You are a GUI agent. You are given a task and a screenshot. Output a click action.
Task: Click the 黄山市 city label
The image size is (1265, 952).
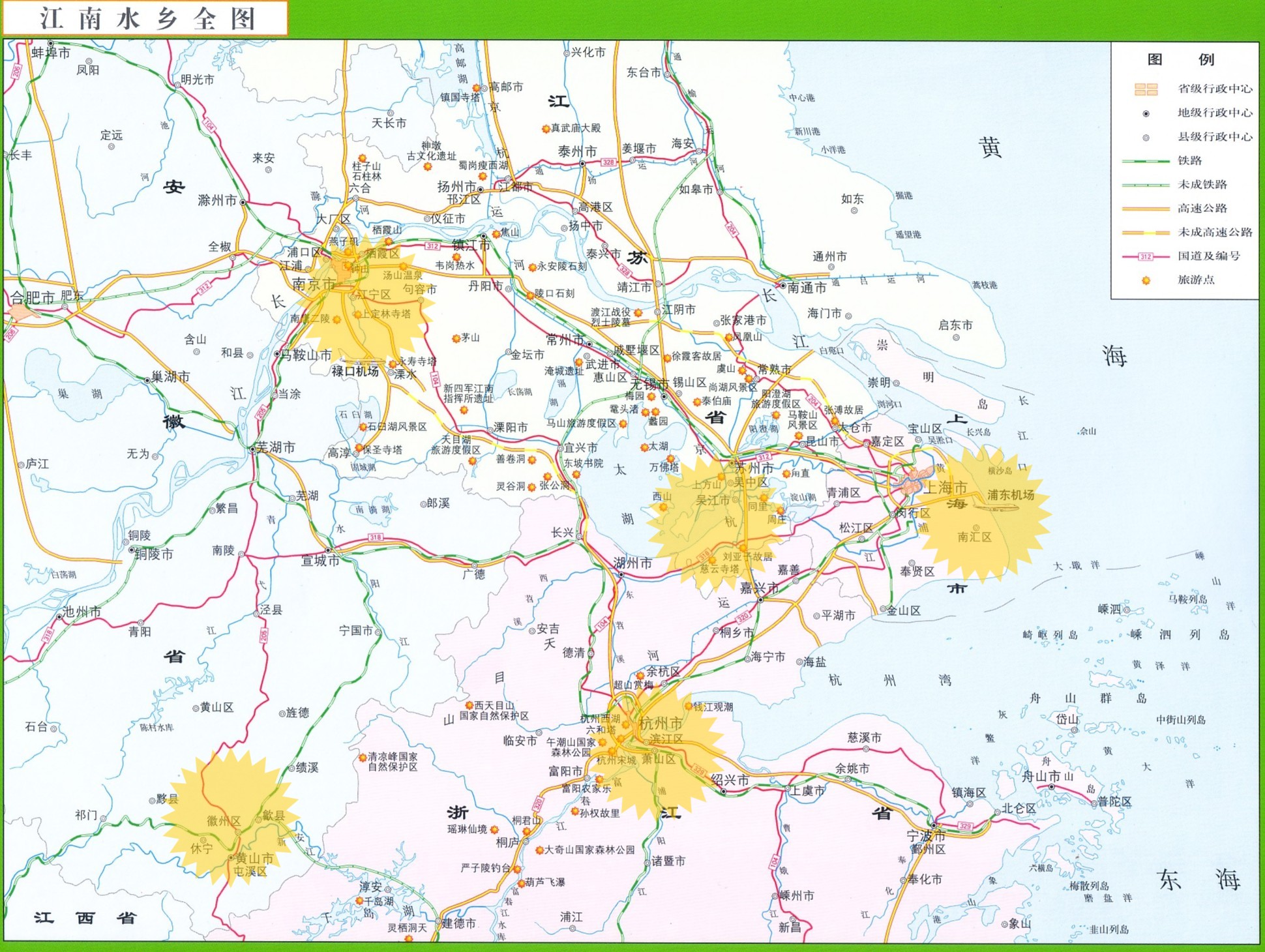[x=255, y=858]
